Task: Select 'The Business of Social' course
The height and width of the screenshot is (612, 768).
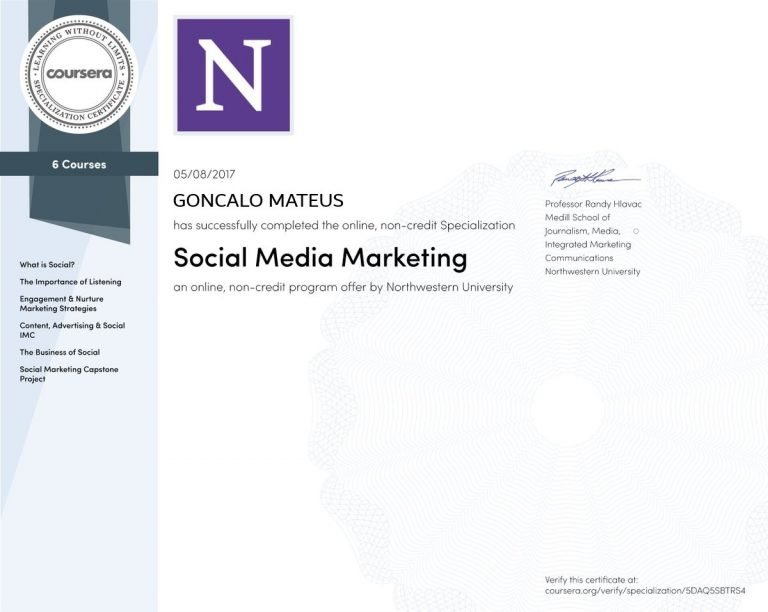Action: pyautogui.click(x=60, y=352)
